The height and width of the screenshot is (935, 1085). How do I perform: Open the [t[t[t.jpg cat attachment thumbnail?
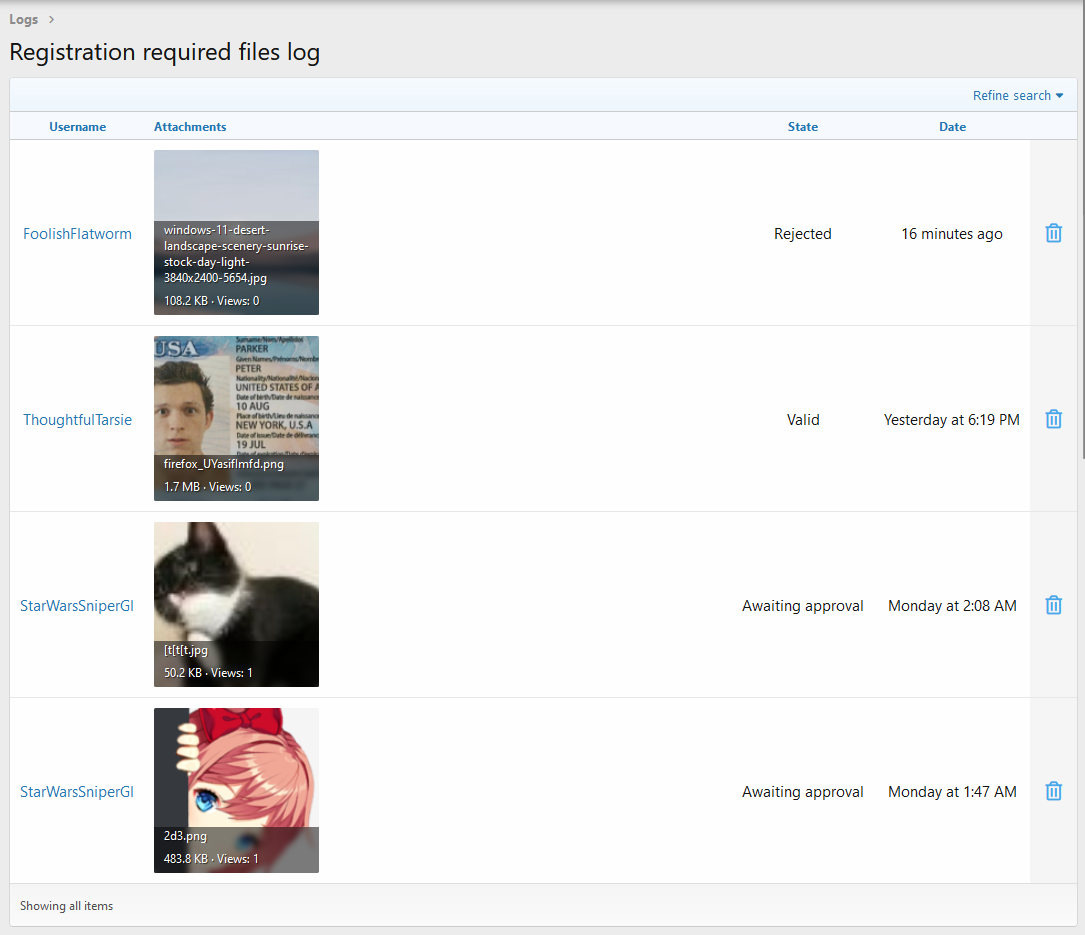click(x=236, y=604)
